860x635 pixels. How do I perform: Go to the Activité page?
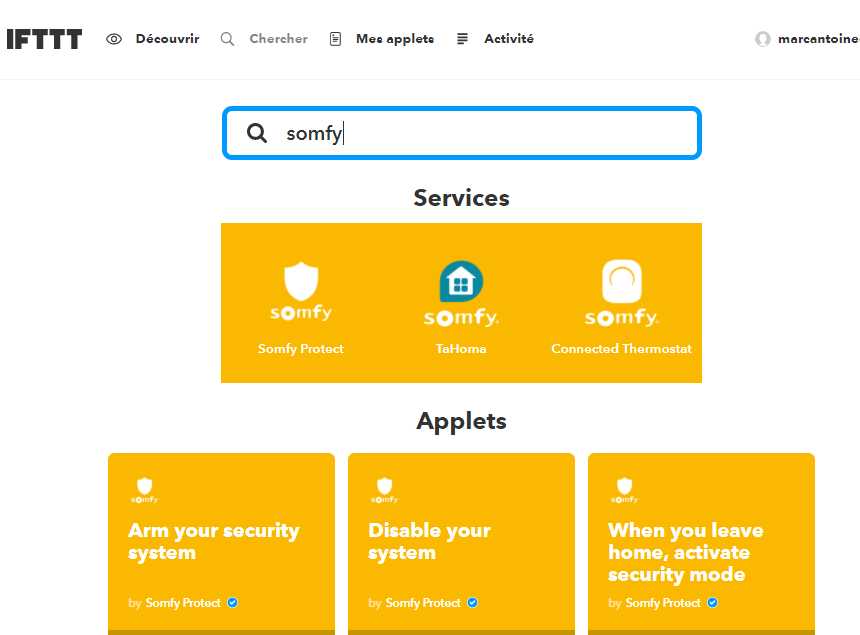point(509,39)
